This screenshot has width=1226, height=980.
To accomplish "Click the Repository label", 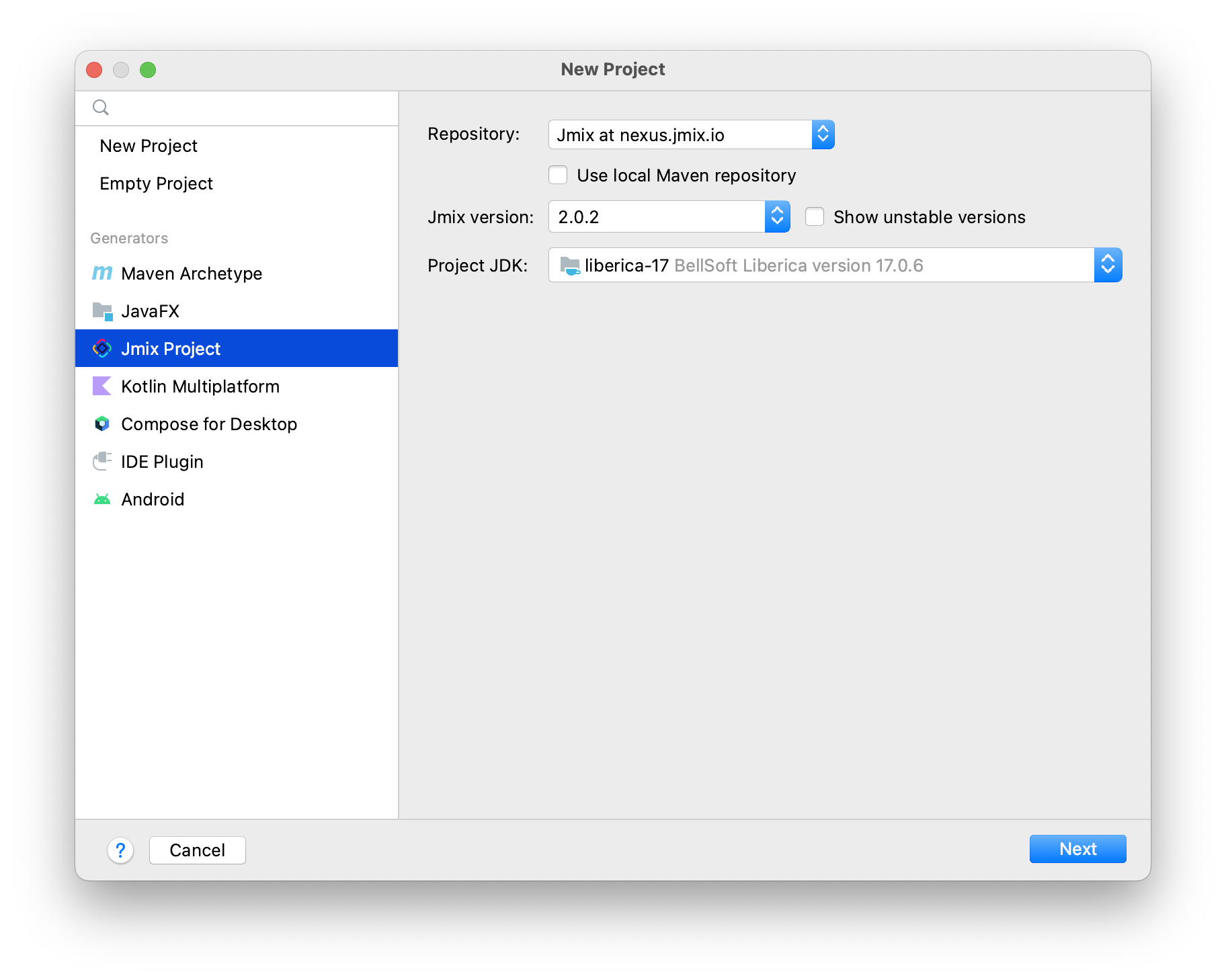I will [473, 134].
